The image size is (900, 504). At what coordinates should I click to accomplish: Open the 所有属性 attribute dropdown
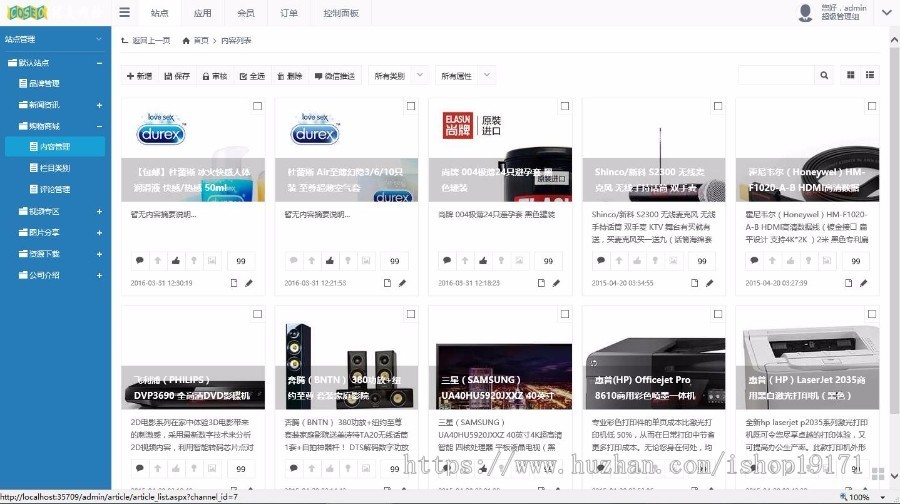coord(465,75)
